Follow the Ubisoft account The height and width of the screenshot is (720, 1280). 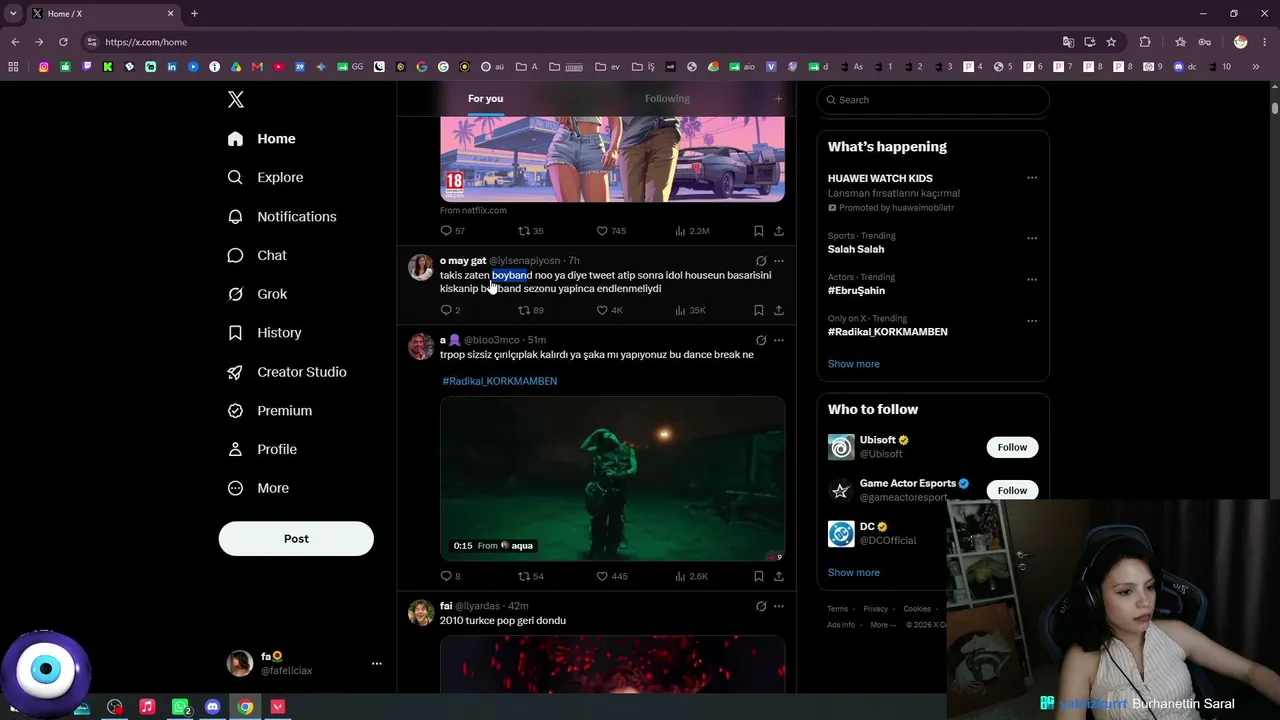click(x=1012, y=447)
